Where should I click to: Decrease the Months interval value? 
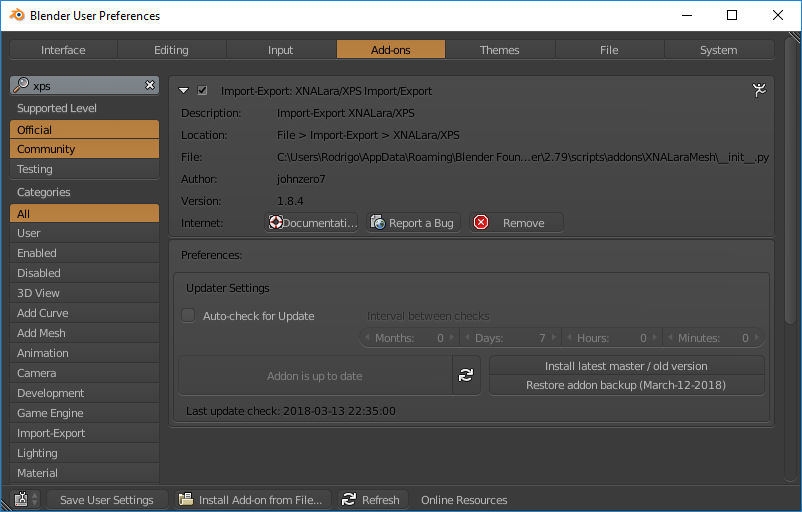366,338
